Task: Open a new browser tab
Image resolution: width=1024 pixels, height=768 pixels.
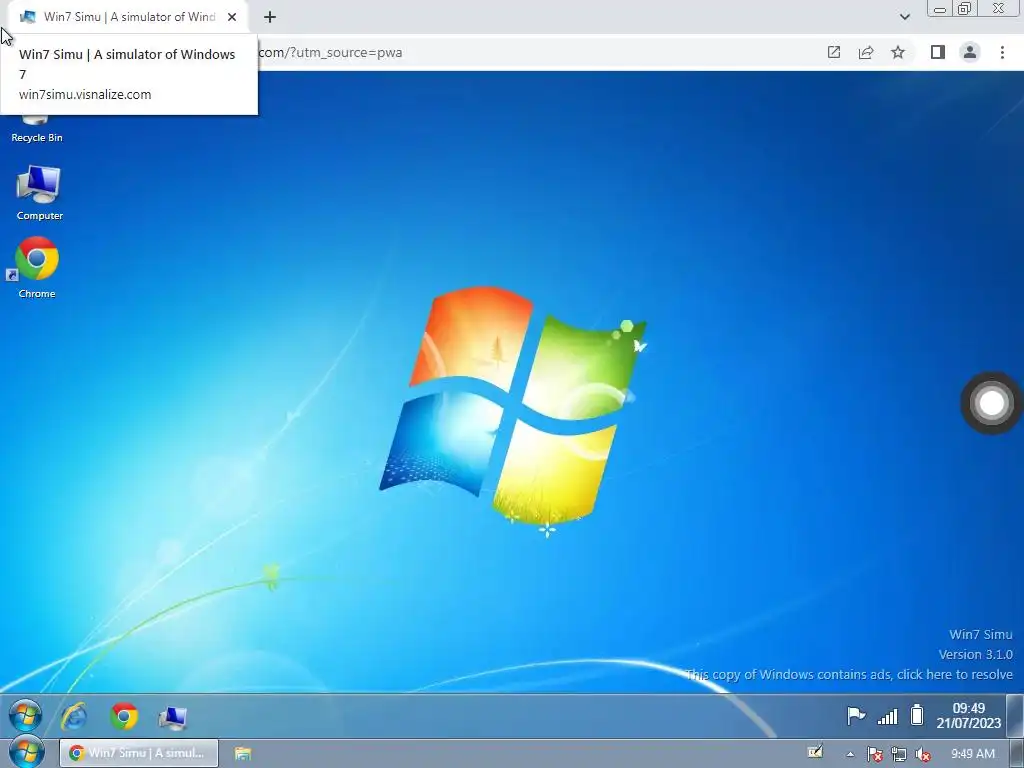Action: click(x=270, y=17)
